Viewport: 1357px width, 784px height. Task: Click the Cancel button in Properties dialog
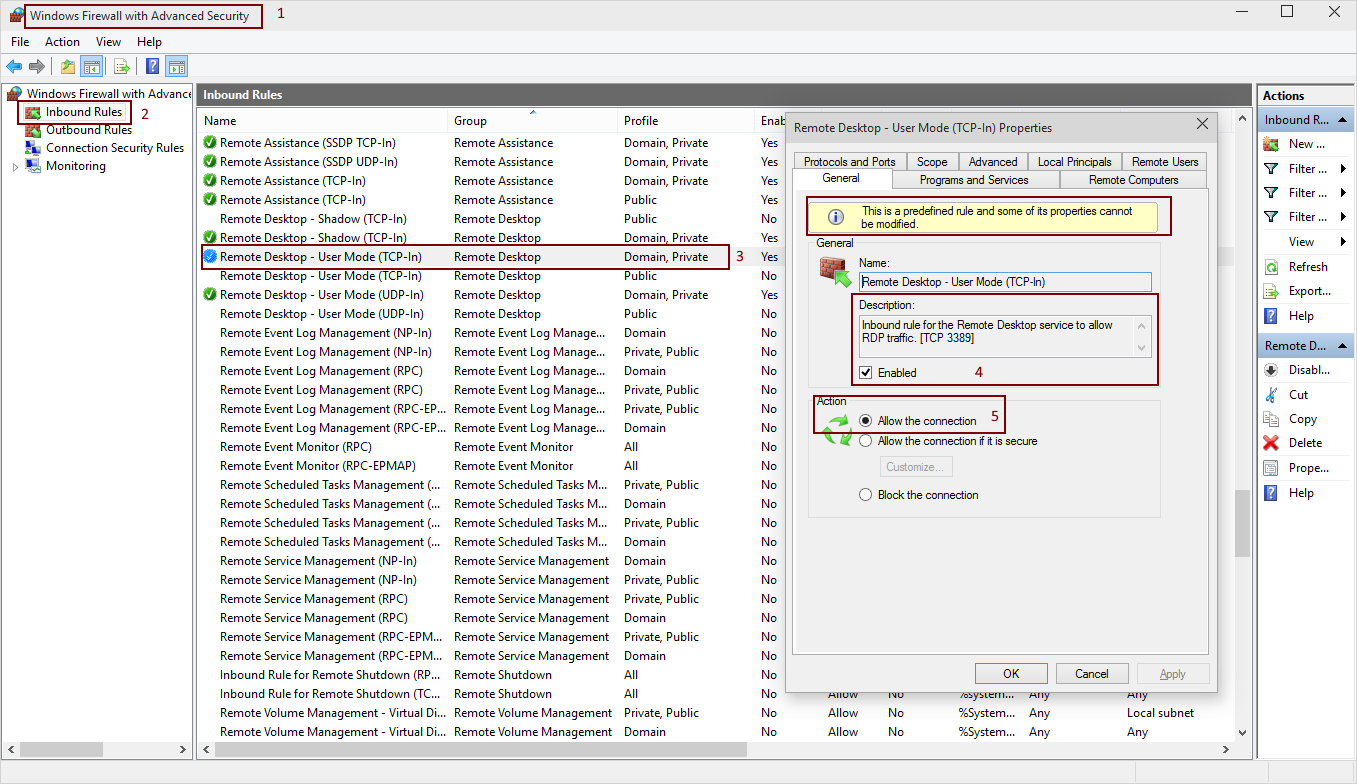pos(1092,674)
